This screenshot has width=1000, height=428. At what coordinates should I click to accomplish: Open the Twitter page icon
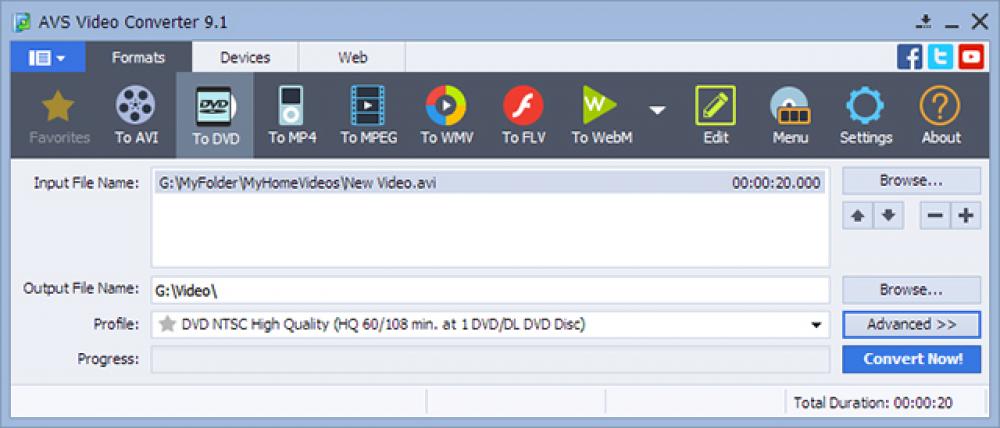pyautogui.click(x=940, y=57)
